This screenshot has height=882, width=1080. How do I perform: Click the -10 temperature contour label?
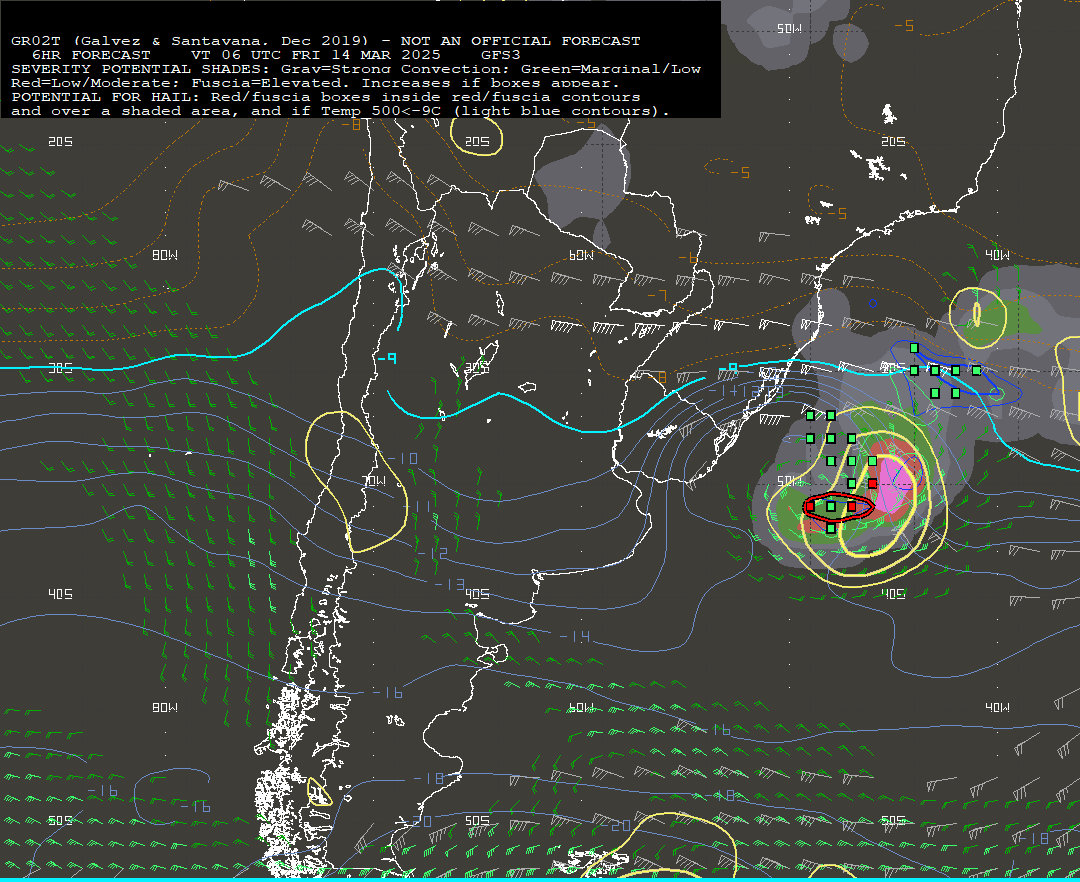[402, 458]
